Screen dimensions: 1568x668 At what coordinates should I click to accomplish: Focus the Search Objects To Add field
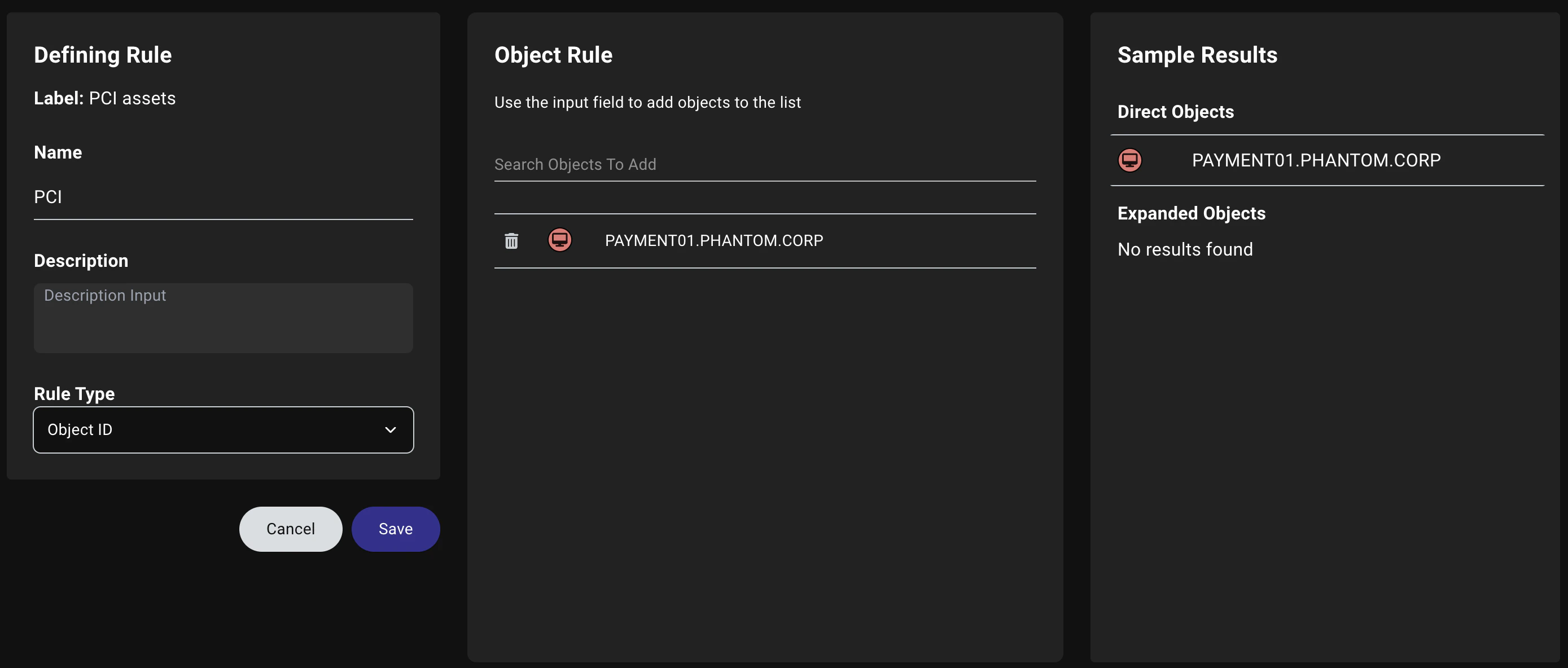764,164
